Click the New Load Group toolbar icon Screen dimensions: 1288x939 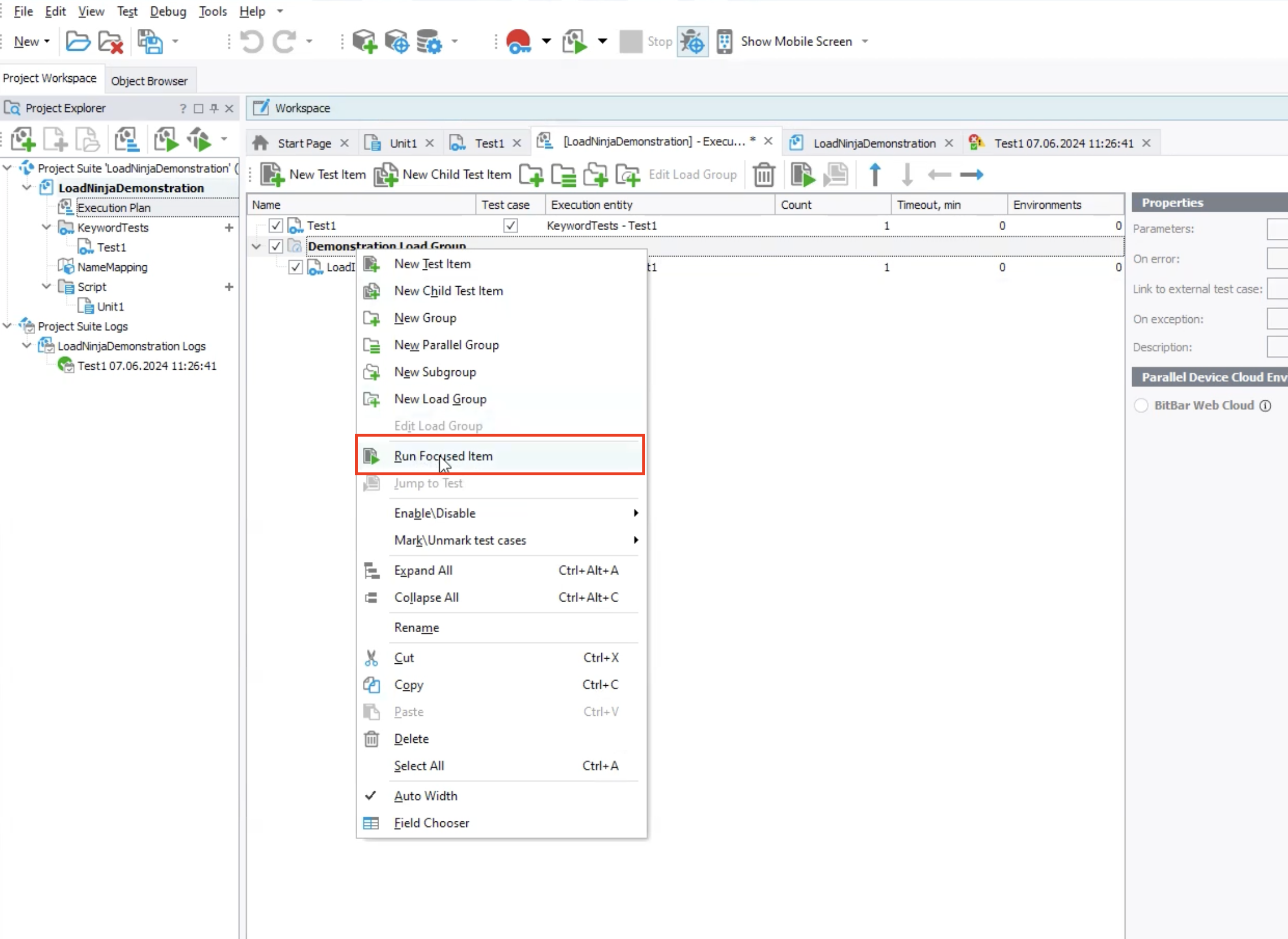point(627,174)
